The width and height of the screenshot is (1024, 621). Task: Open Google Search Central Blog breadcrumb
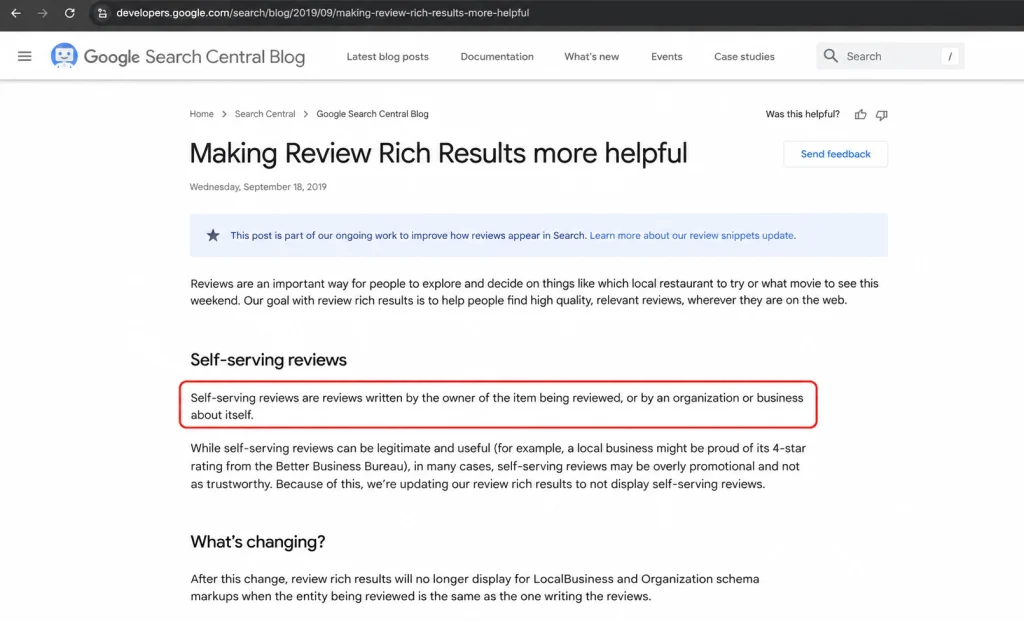372,114
